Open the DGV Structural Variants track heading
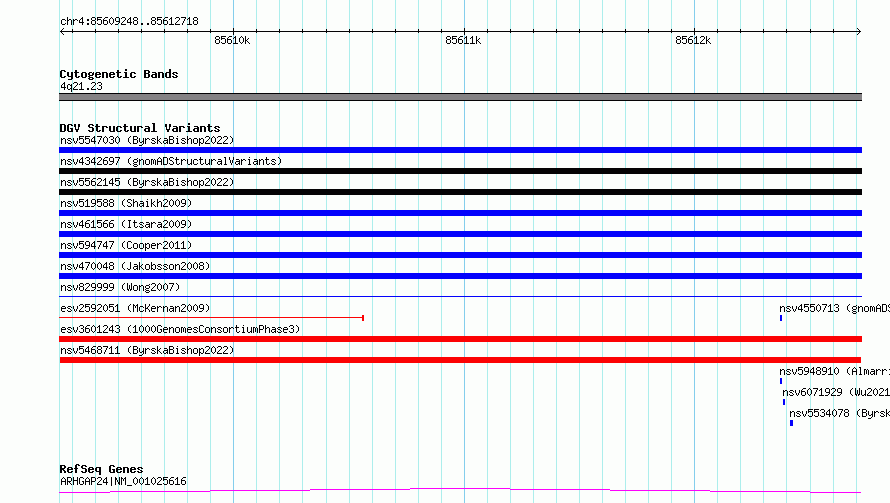890x503 pixels. (140, 128)
